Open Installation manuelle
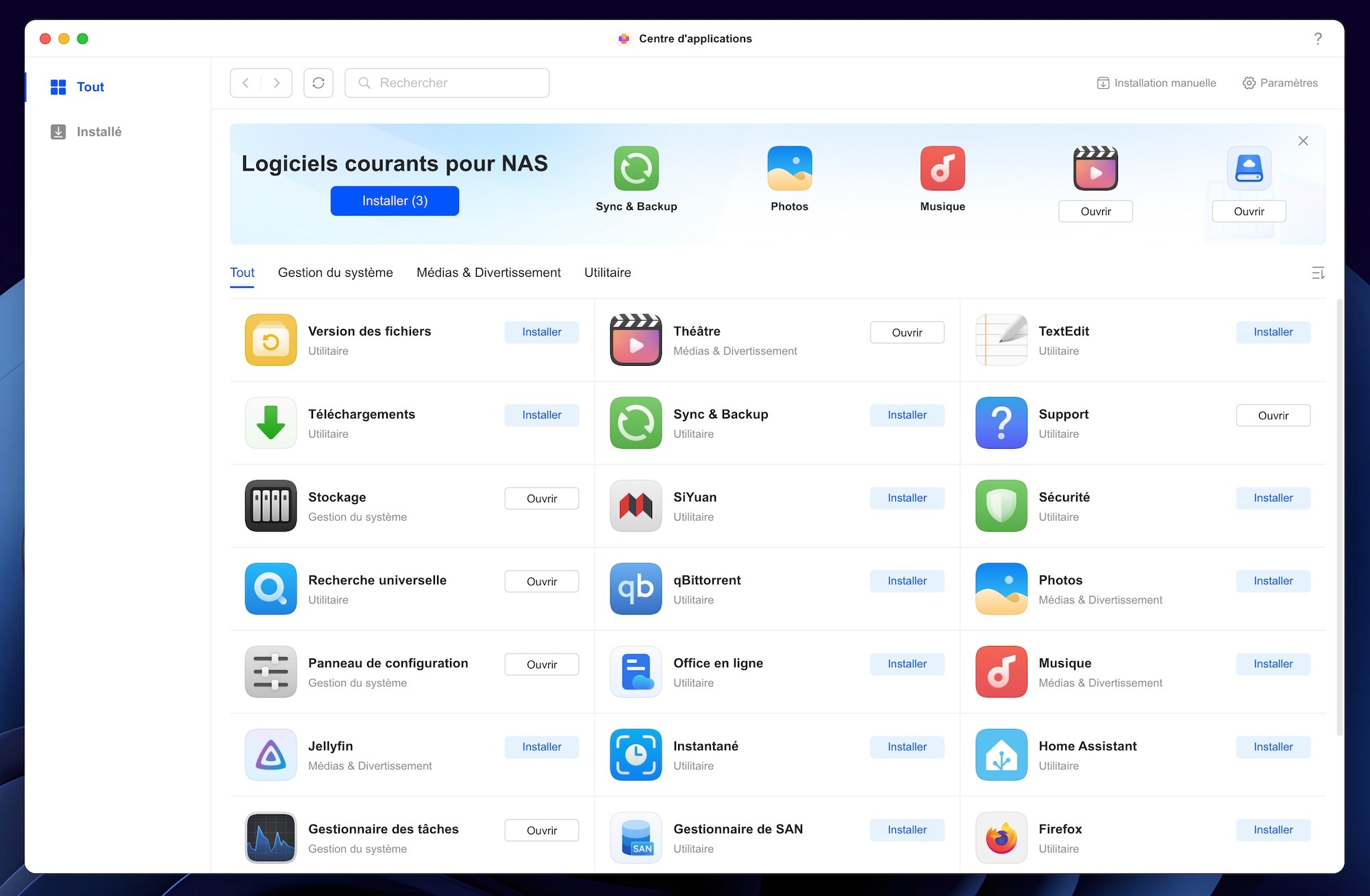Viewport: 1370px width, 896px height. point(1156,83)
